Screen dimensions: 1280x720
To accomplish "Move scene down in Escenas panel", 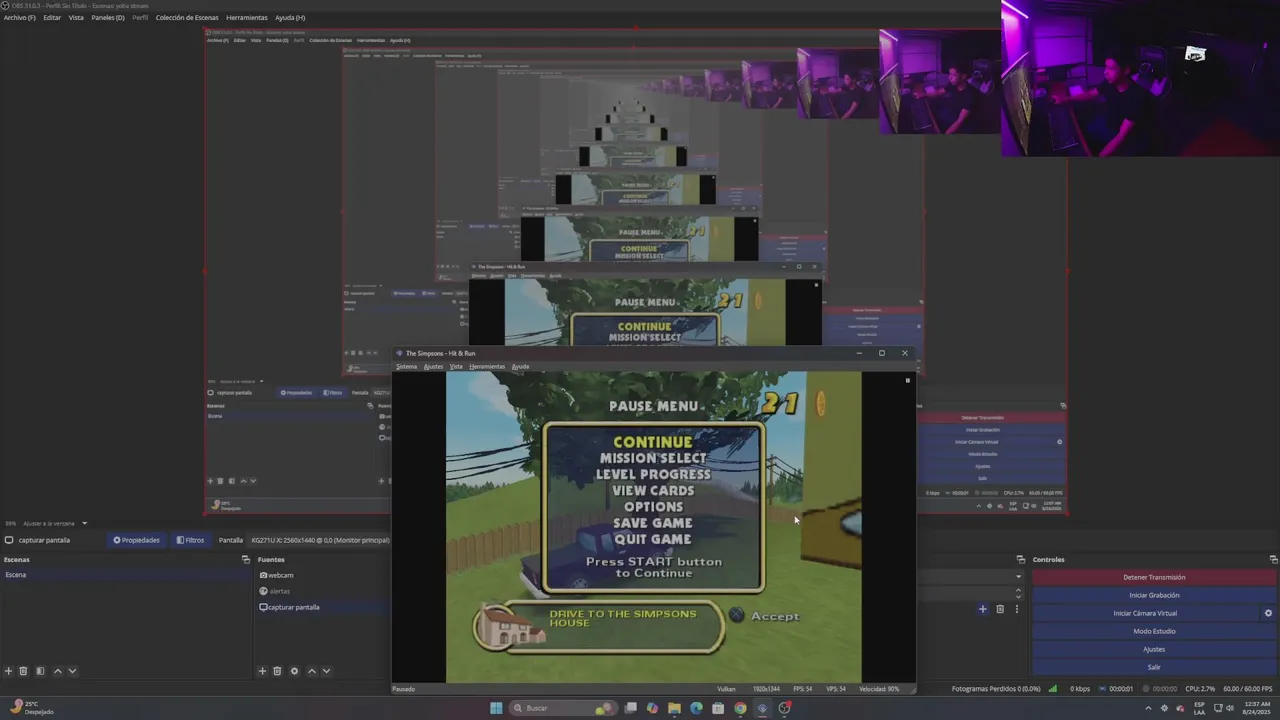I will (72, 671).
